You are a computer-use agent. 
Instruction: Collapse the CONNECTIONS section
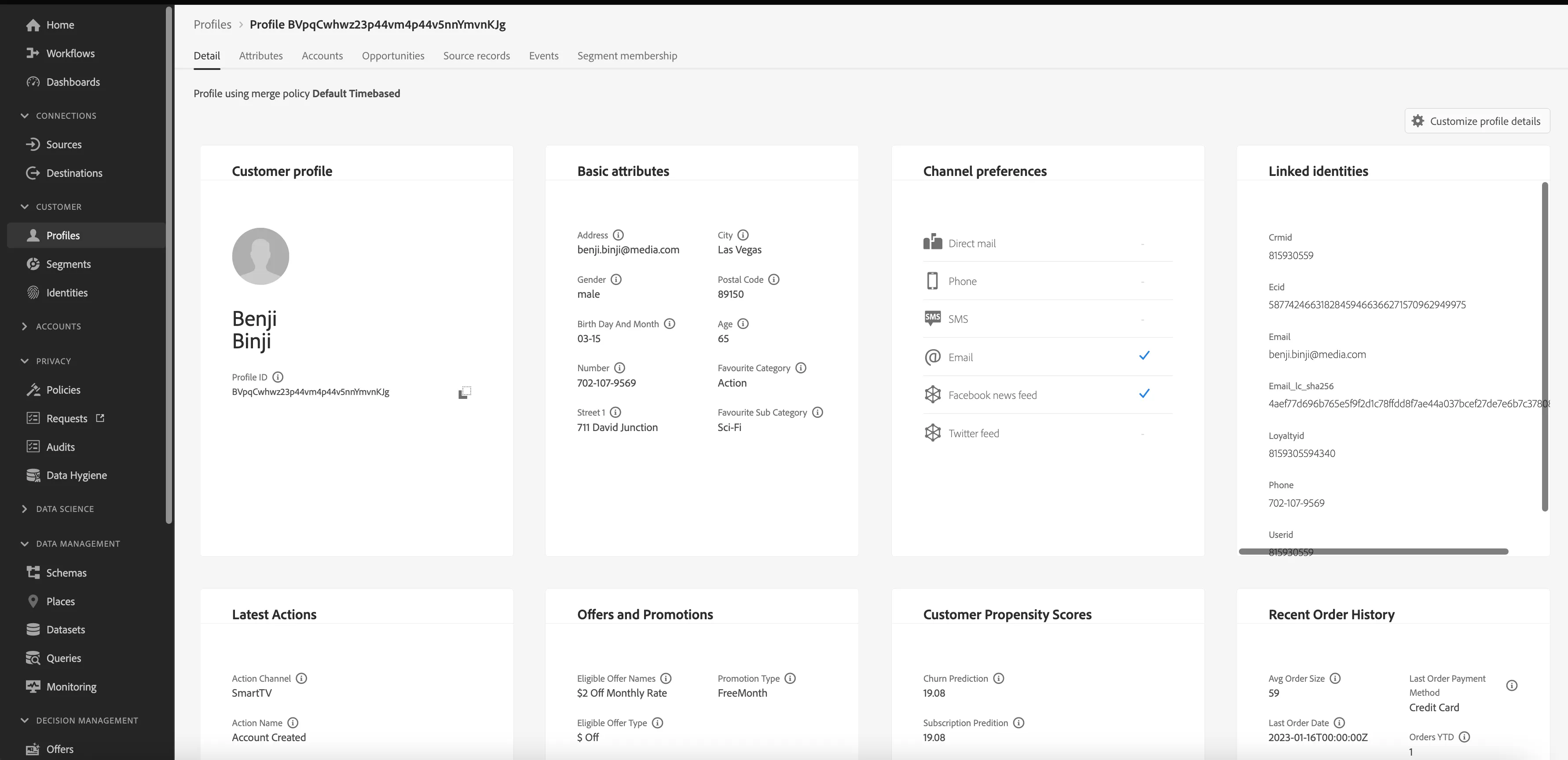[24, 116]
